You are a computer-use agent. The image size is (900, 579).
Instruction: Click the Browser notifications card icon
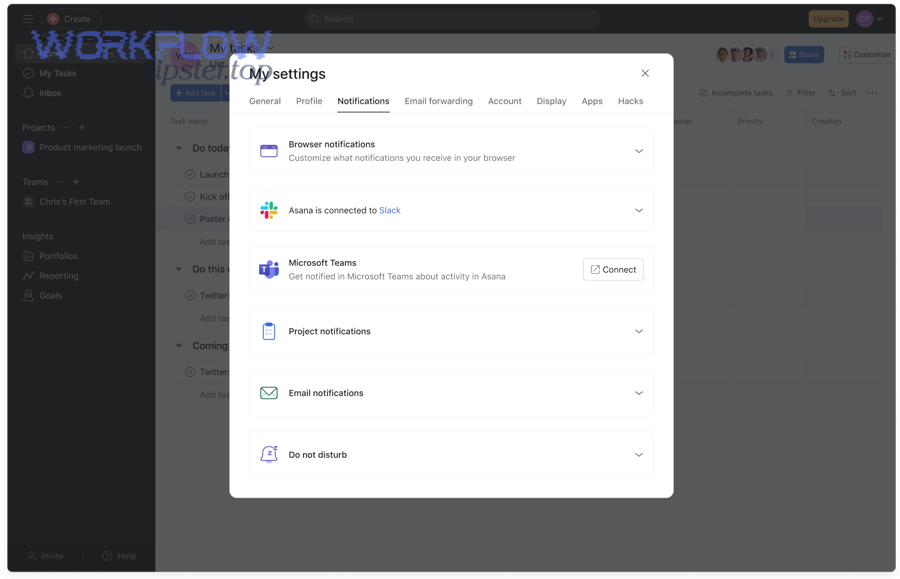pos(268,149)
